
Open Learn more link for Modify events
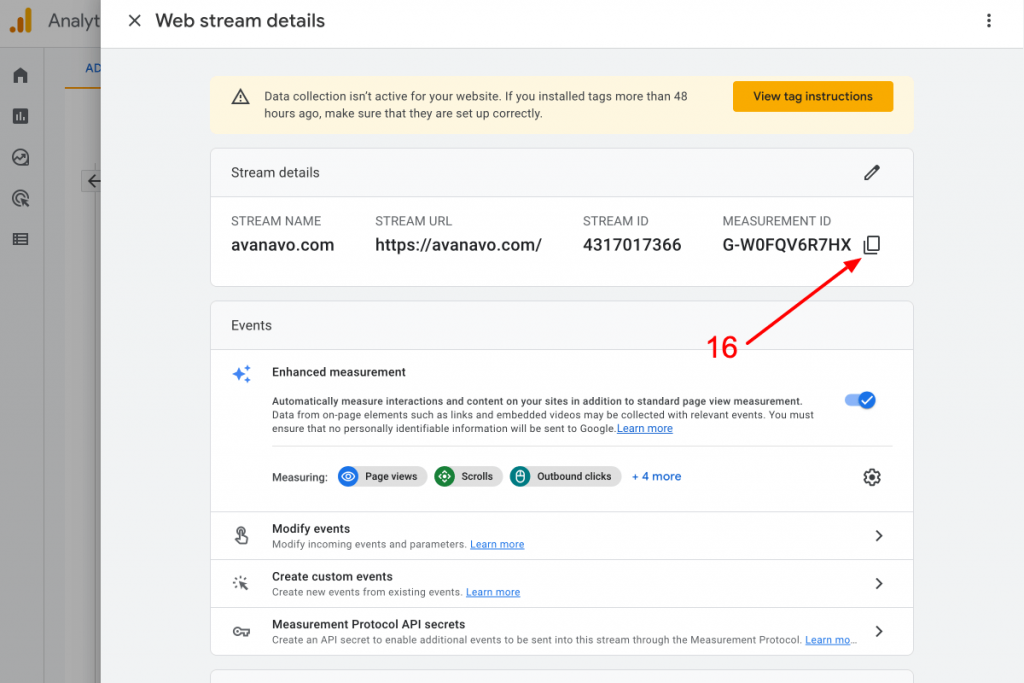click(x=497, y=545)
